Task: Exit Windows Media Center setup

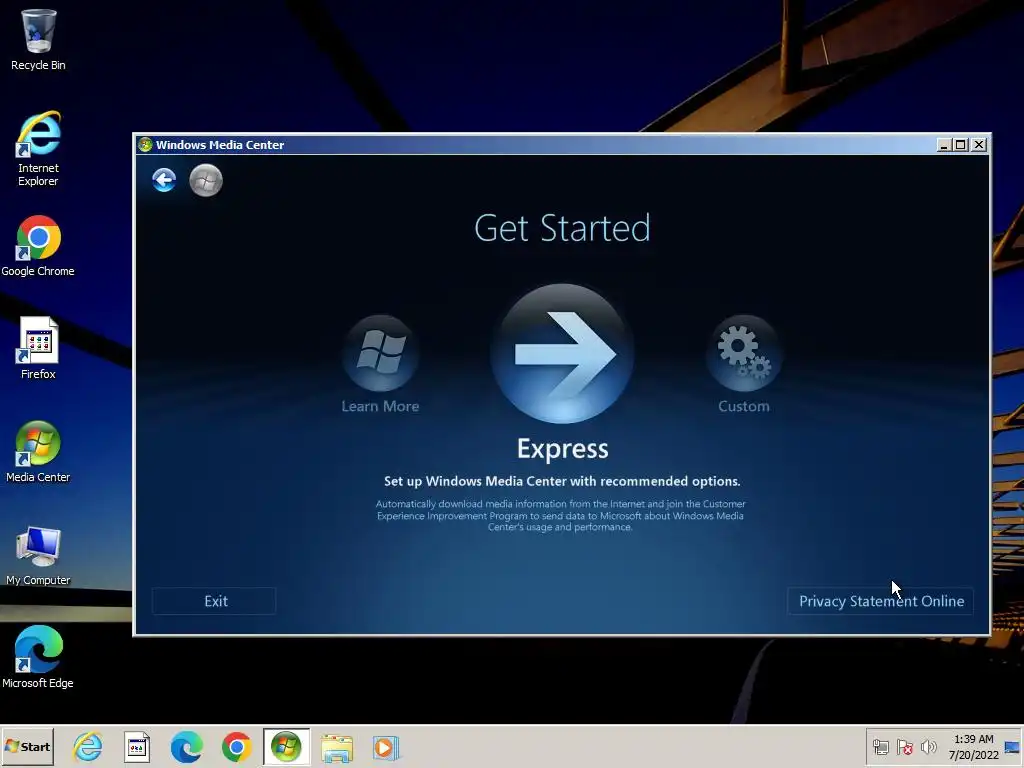Action: tap(214, 601)
